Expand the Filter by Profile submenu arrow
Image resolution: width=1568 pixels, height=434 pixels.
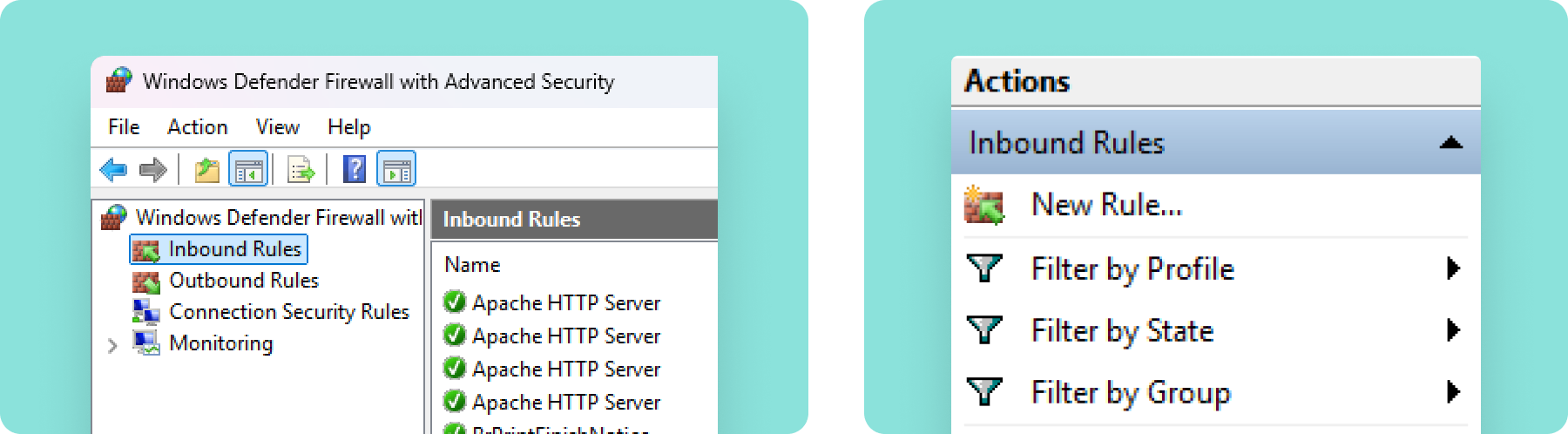[x=1452, y=268]
